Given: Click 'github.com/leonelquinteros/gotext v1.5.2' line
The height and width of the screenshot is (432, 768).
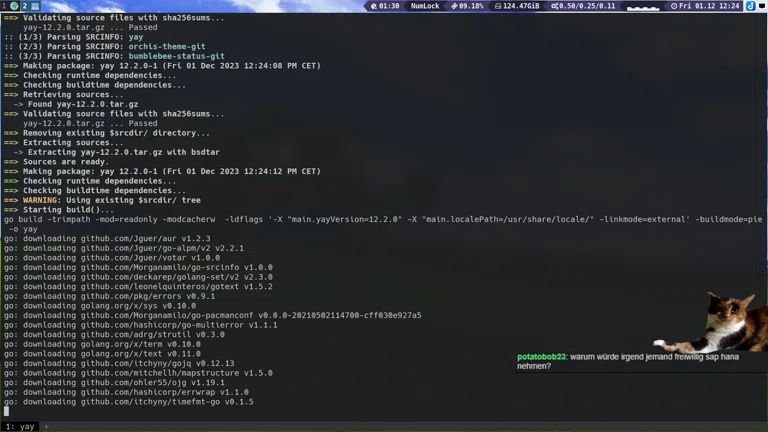Looking at the screenshot, I should [139, 287].
